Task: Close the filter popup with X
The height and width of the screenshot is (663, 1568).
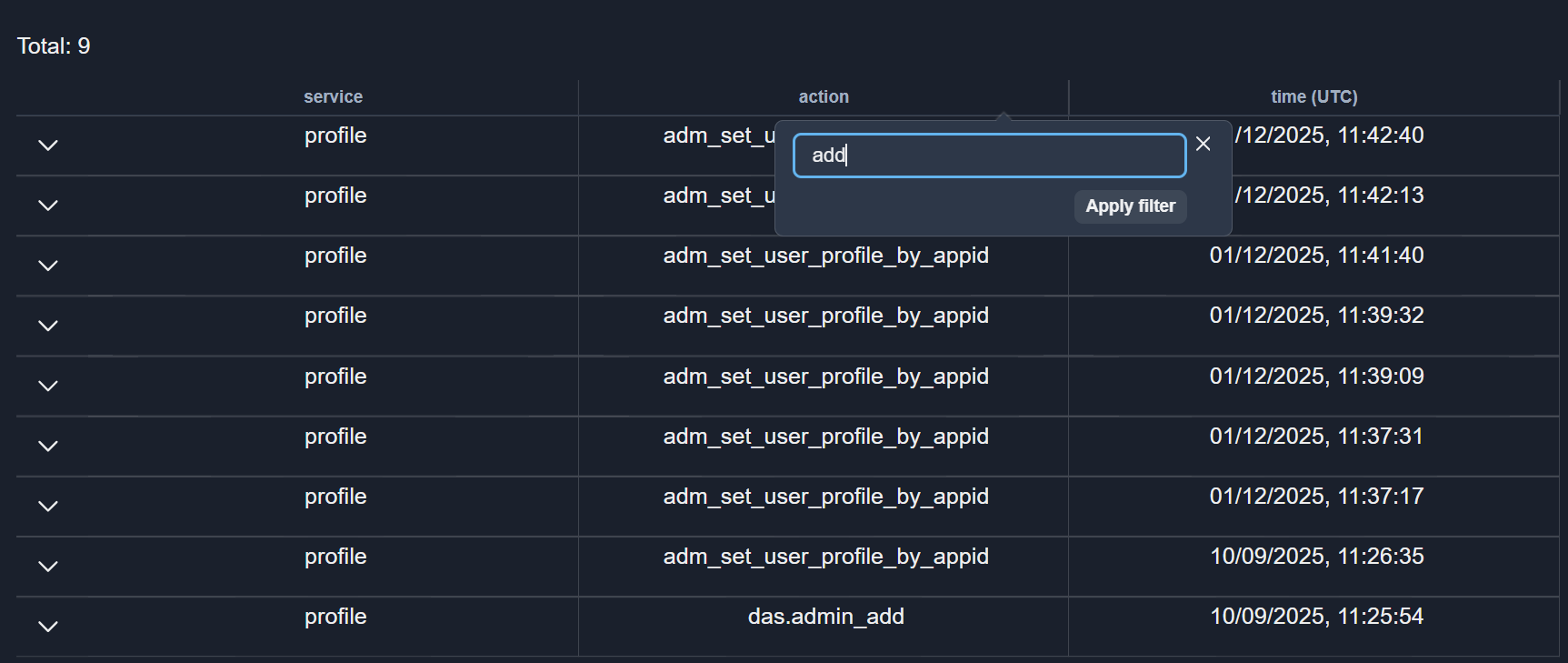Action: (1203, 144)
